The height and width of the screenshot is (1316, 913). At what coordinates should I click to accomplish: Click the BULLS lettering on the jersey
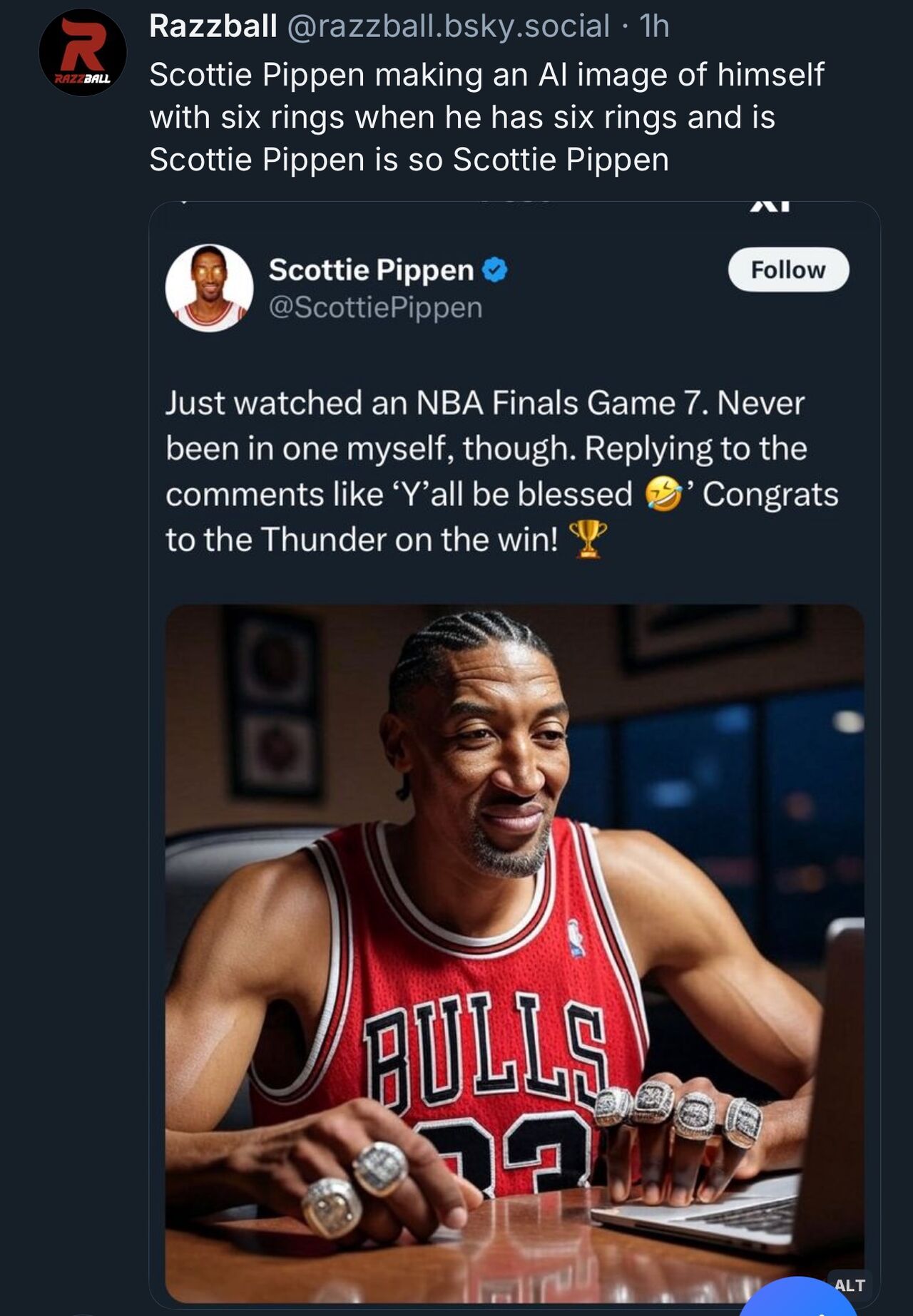tap(485, 1048)
